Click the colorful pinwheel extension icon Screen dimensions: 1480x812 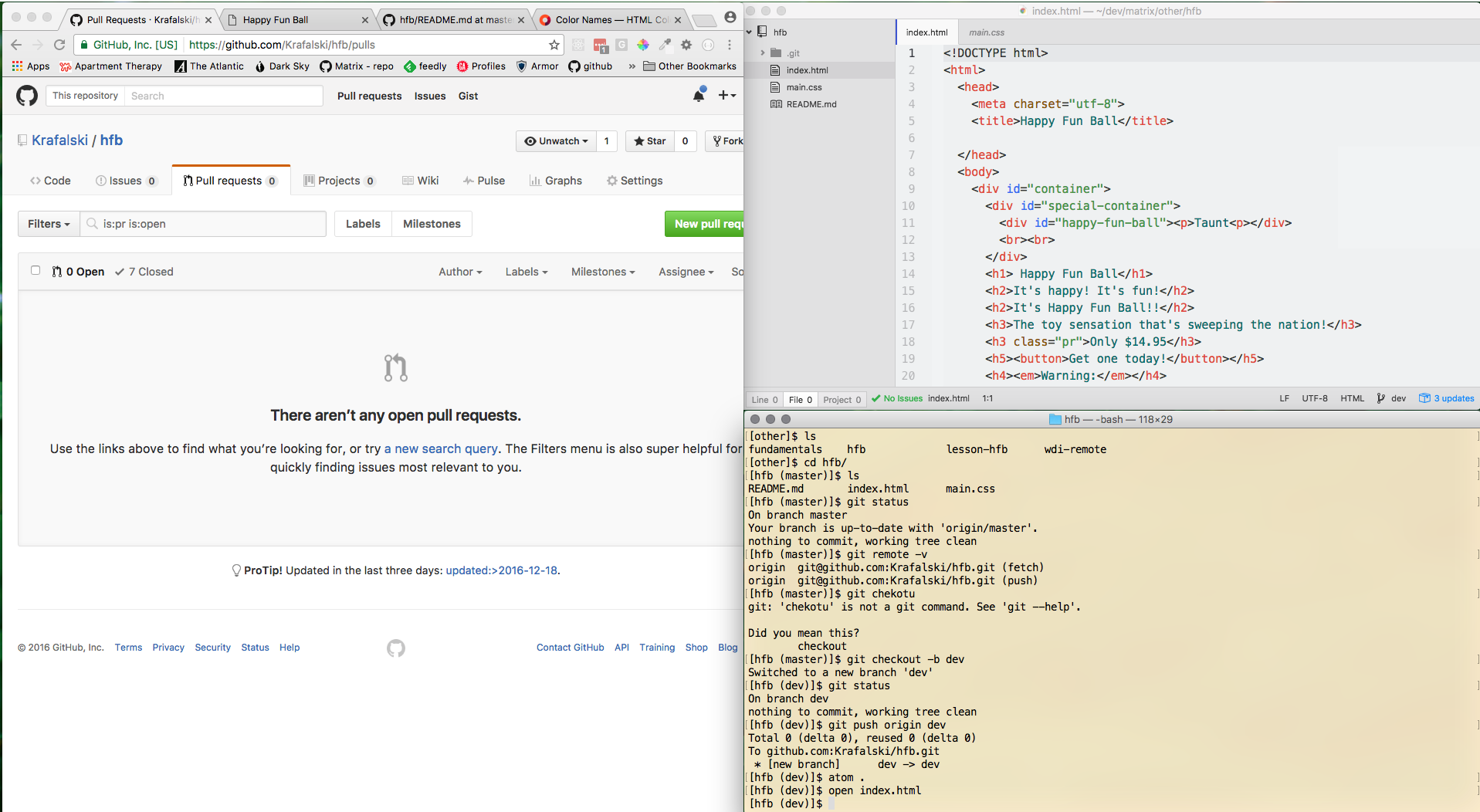coord(643,45)
